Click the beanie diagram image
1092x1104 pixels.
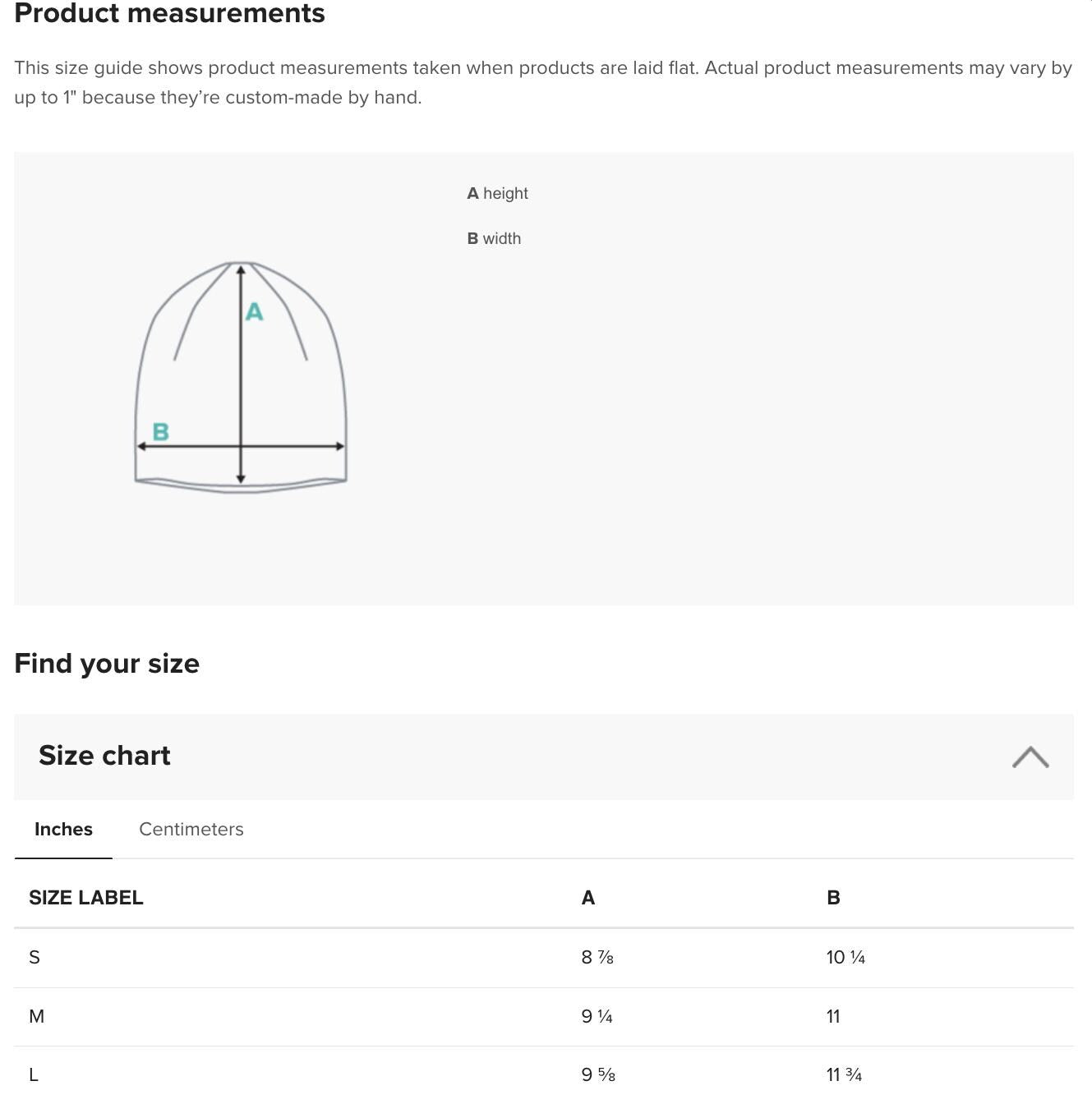click(x=241, y=377)
